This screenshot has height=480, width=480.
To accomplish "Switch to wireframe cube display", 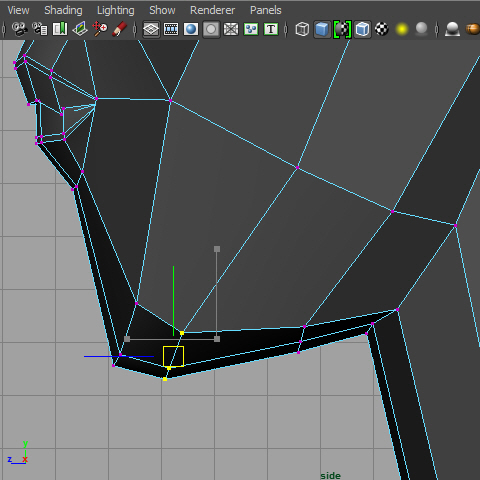I will pyautogui.click(x=302, y=29).
